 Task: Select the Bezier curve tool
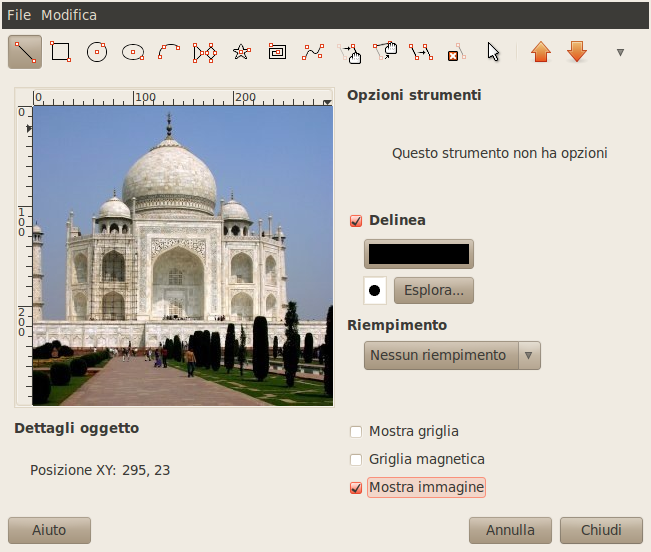313,52
